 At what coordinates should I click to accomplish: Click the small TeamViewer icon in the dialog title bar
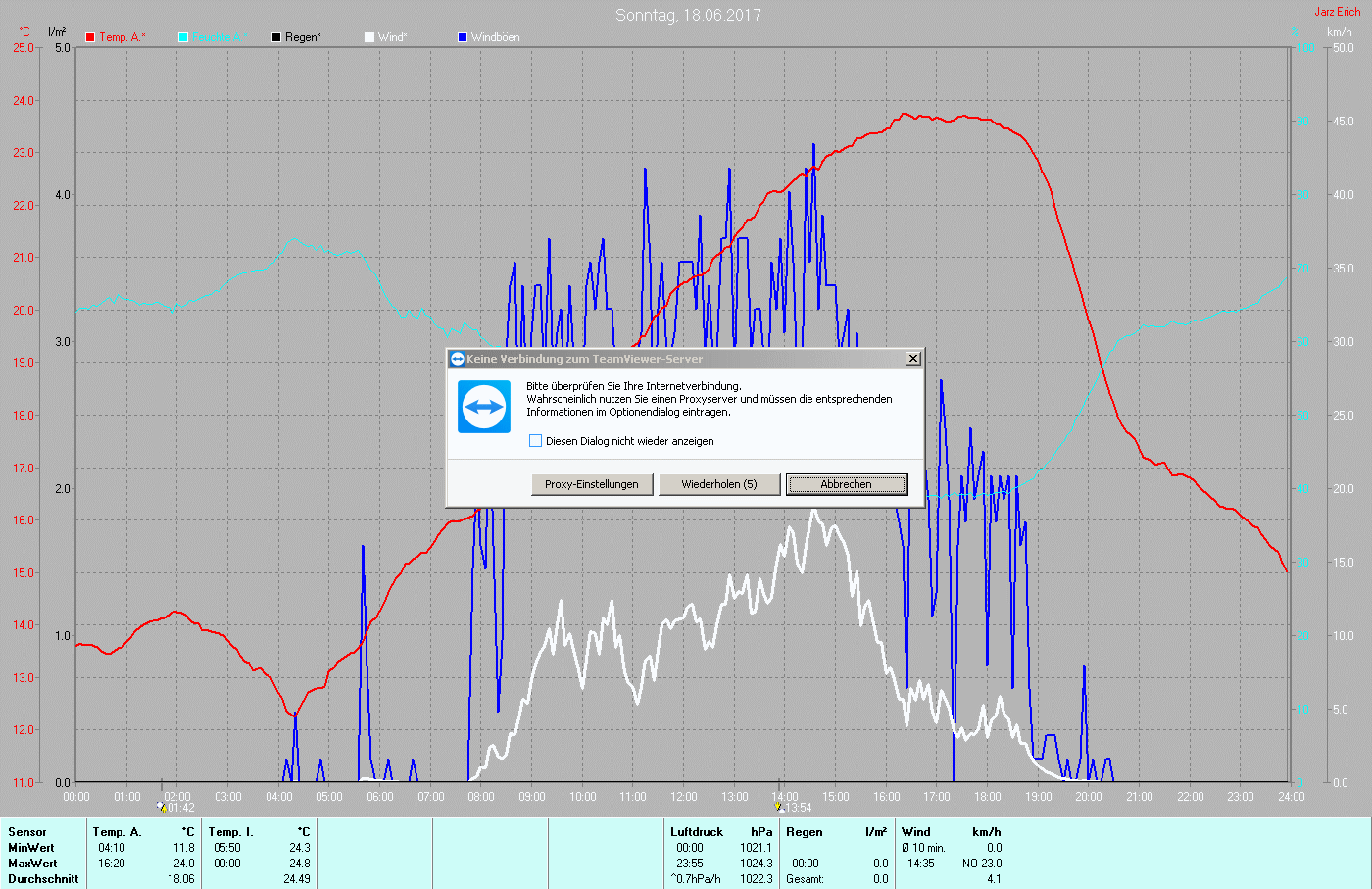click(457, 359)
